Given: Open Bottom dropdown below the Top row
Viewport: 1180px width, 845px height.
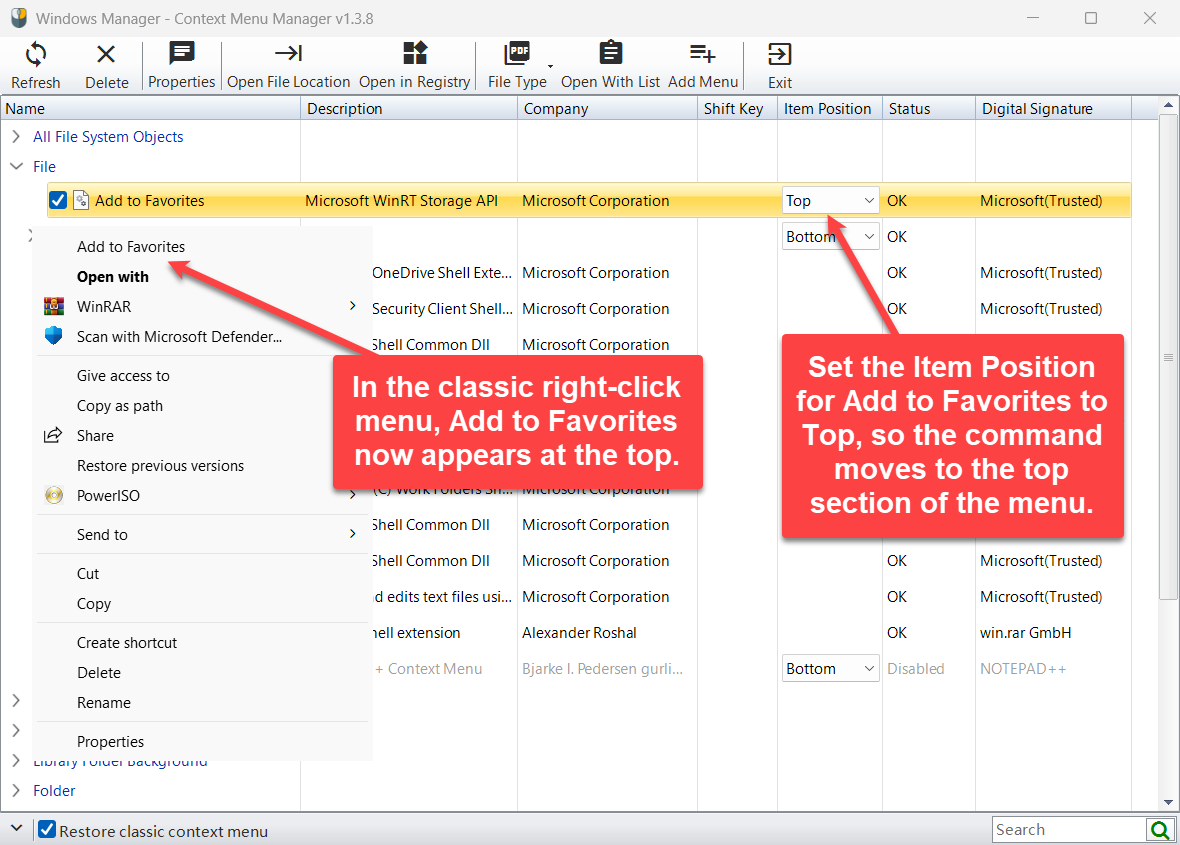Looking at the screenshot, I should point(831,236).
